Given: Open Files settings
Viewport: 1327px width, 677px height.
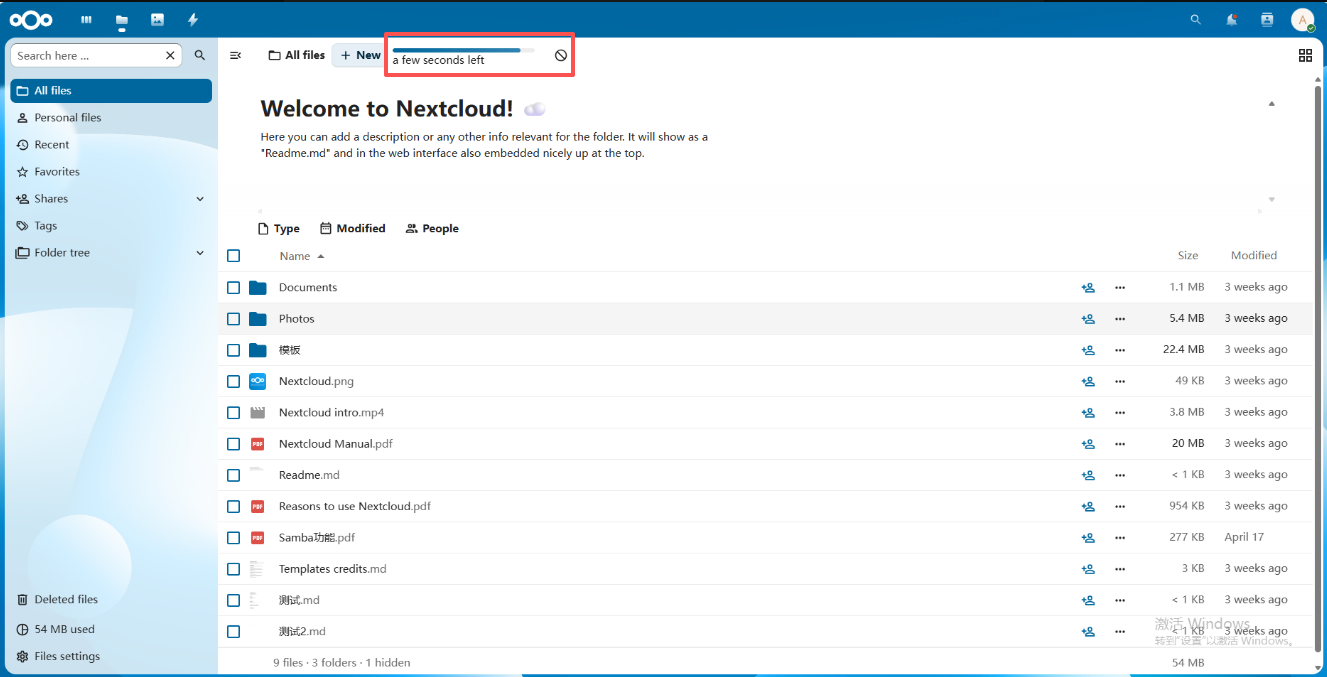Looking at the screenshot, I should (111, 657).
